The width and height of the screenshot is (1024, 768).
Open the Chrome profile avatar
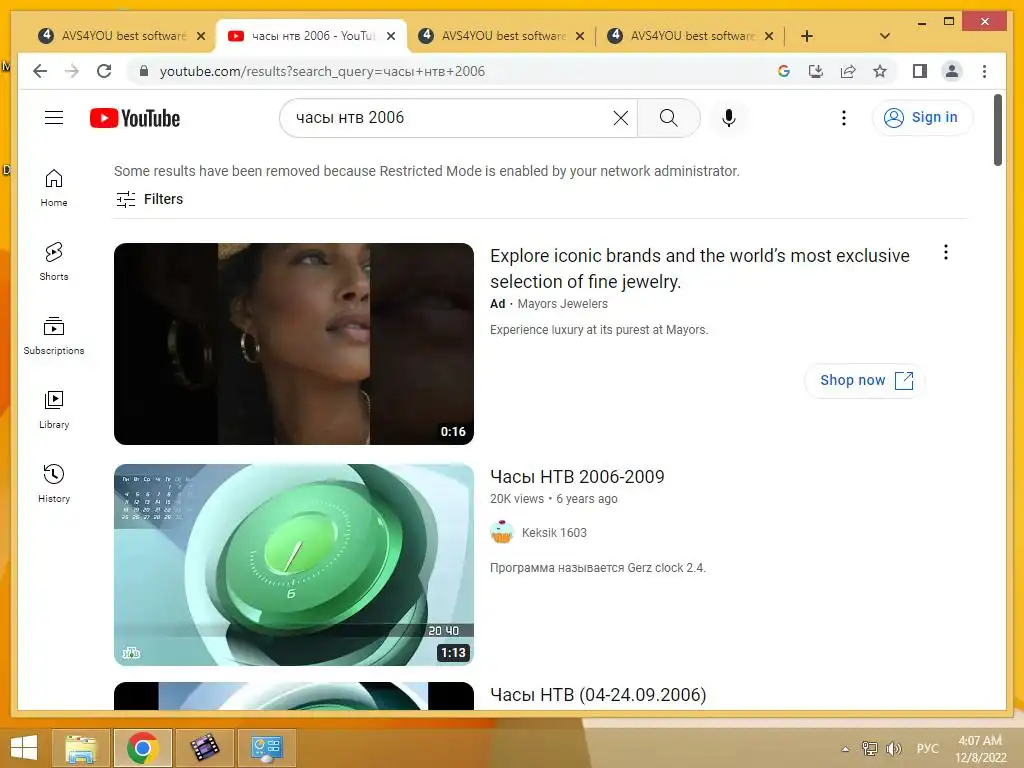pos(952,71)
